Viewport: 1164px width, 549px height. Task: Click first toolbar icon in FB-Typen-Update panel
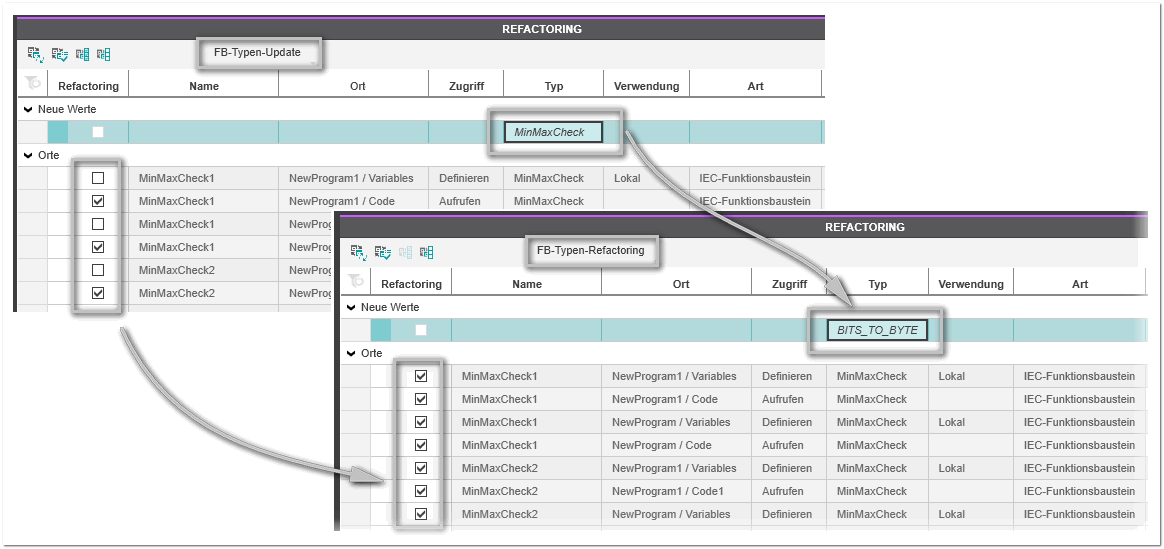[35, 54]
